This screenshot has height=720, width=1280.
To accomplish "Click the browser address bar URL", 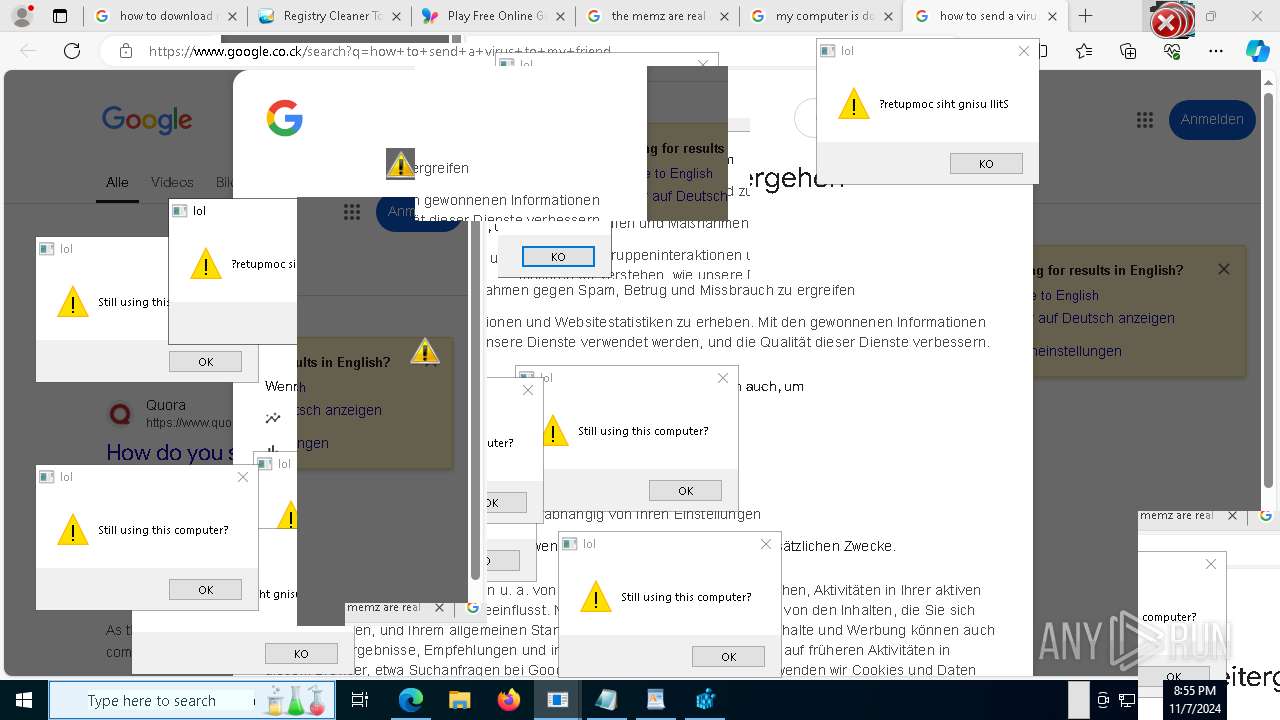I will 380,51.
